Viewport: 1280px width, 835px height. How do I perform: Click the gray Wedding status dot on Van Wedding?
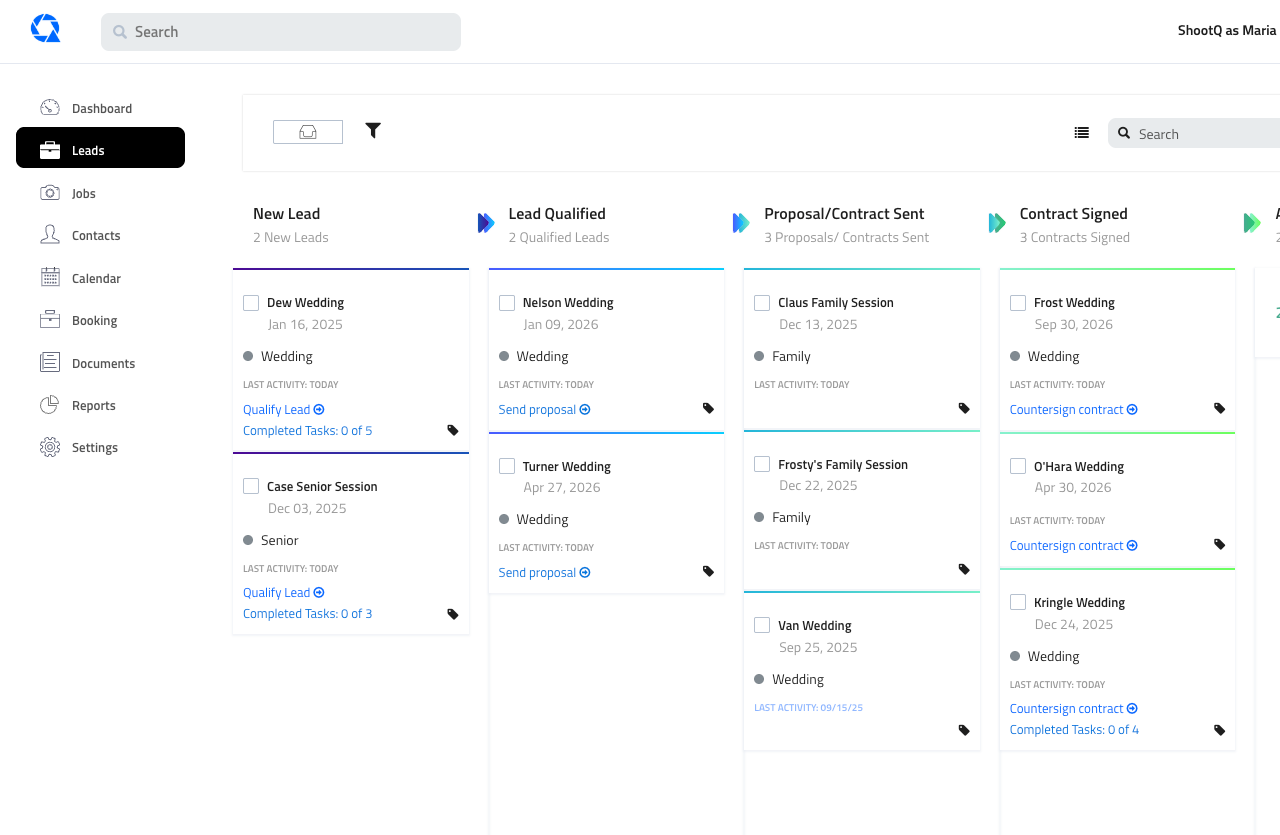760,679
